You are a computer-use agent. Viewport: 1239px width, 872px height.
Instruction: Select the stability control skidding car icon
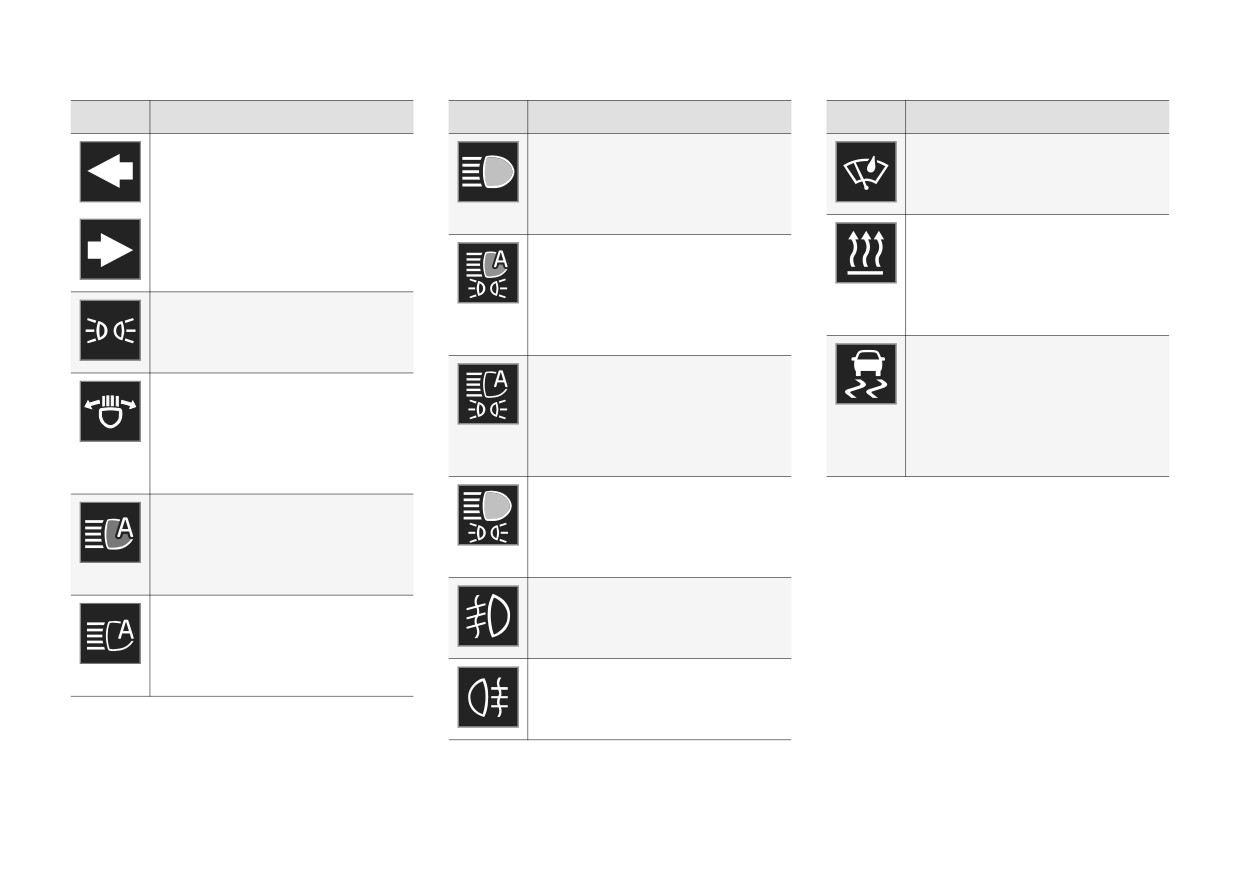866,373
